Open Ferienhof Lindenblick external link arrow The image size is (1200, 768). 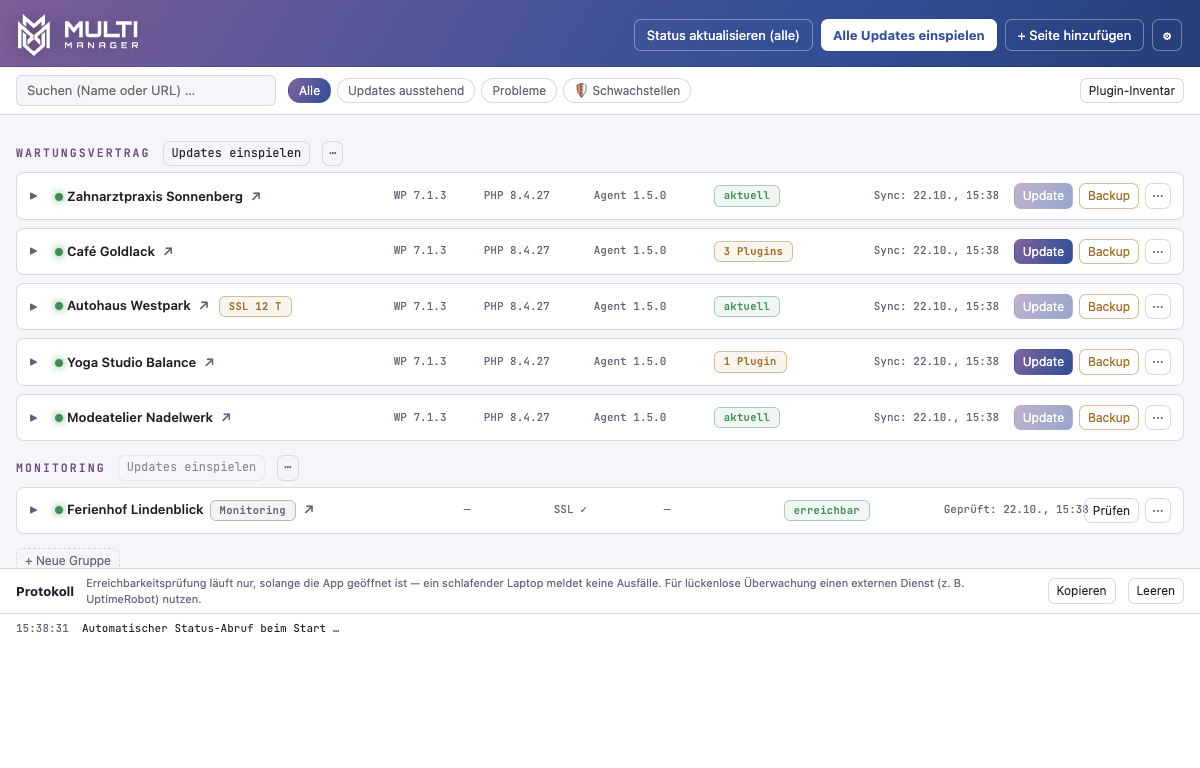(x=309, y=510)
